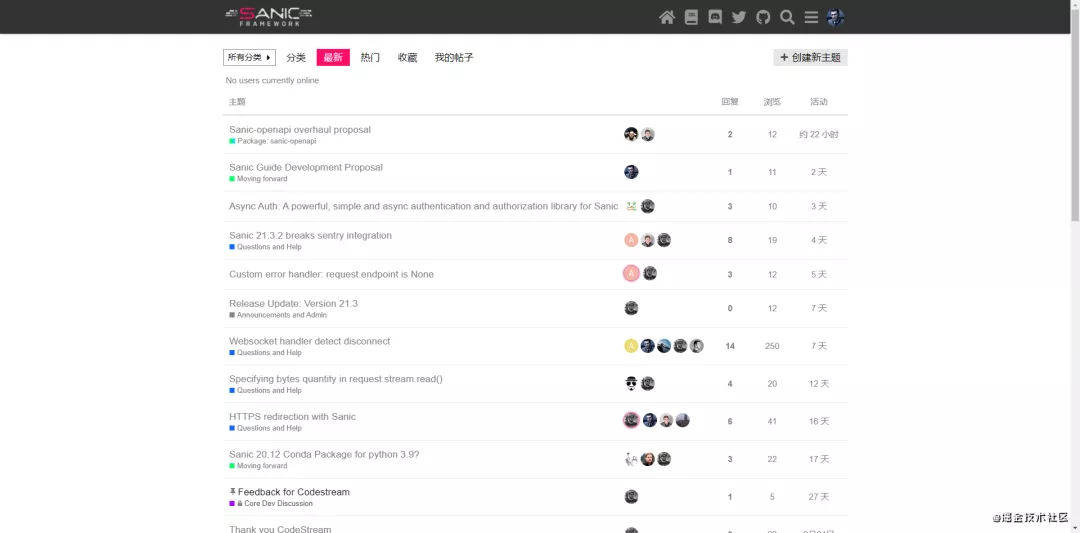
Task: Open topic Sanic 21.3.2 breaks sentry integration
Action: (x=311, y=236)
